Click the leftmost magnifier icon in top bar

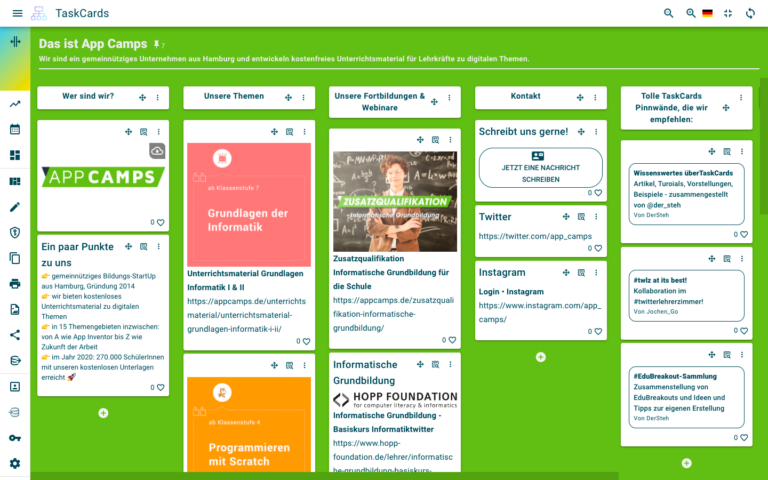coord(668,13)
